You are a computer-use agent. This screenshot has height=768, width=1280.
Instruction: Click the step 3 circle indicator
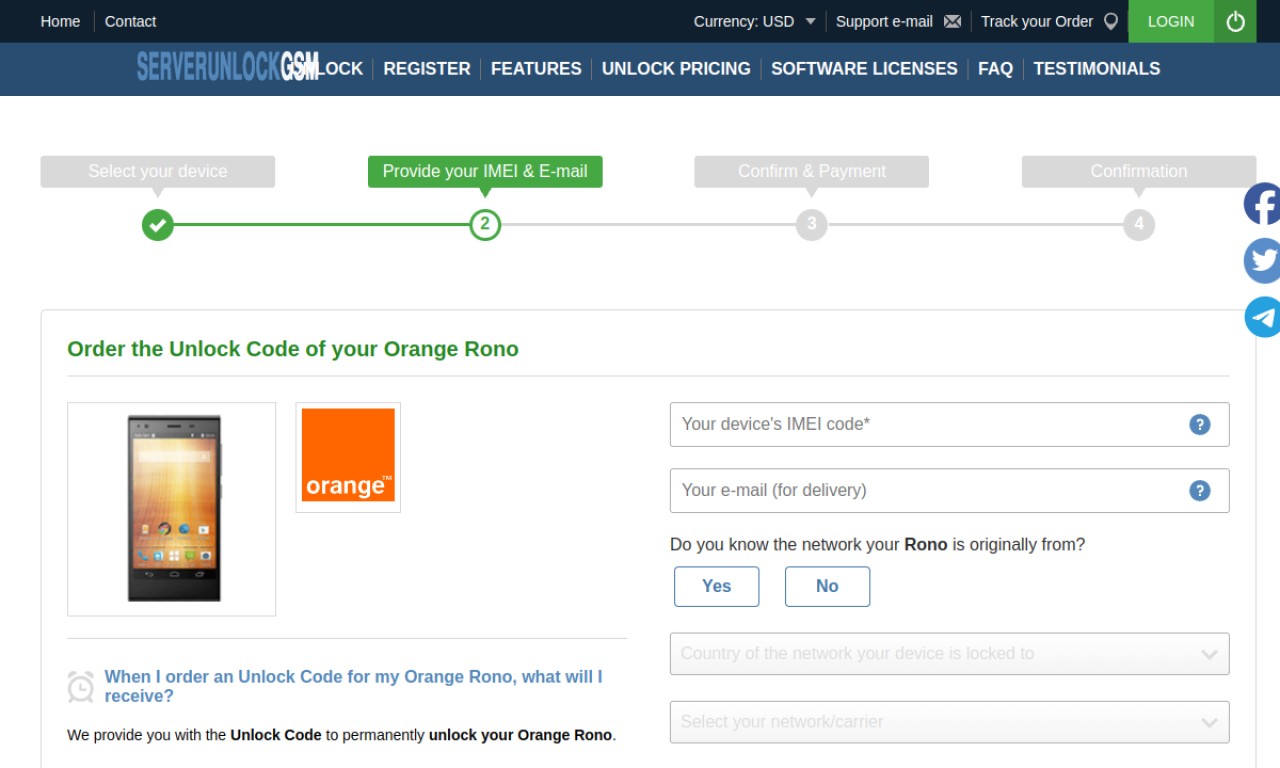coord(812,224)
